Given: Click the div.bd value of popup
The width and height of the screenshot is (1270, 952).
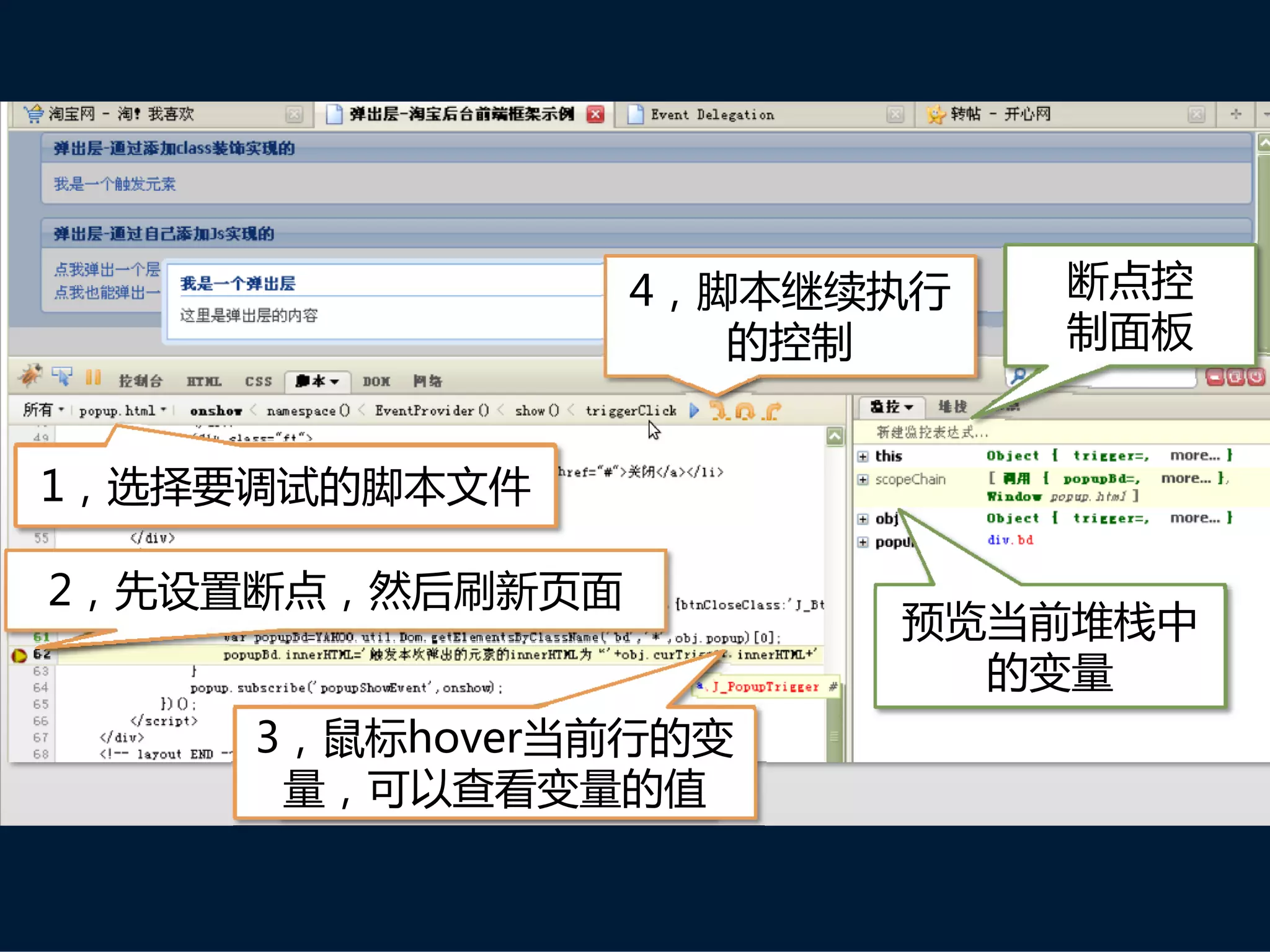Looking at the screenshot, I should coord(1010,540).
